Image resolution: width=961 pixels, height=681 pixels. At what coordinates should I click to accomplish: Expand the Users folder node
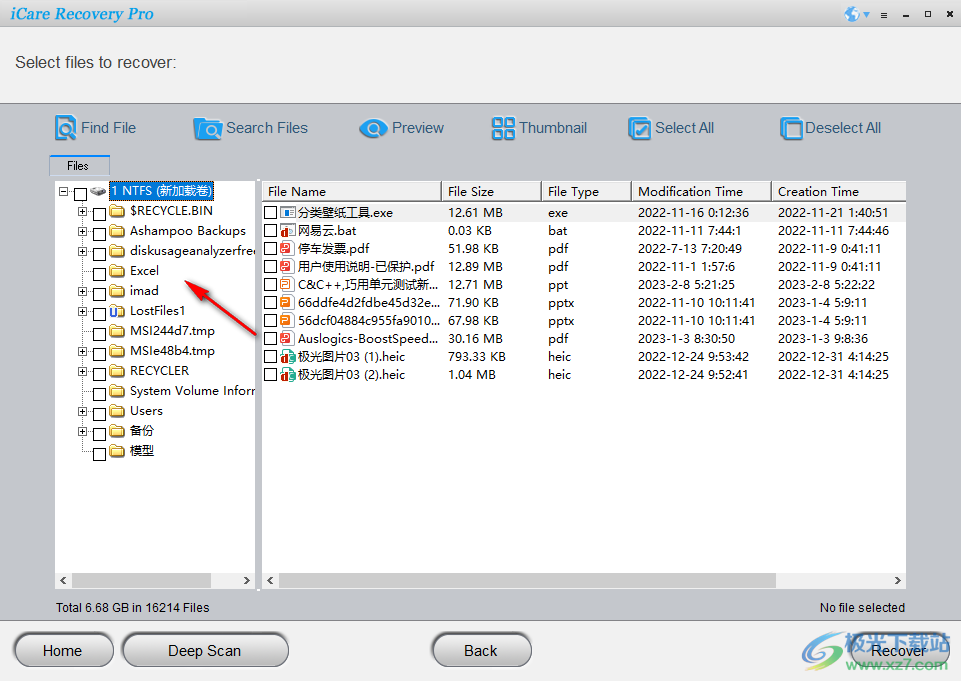(83, 410)
